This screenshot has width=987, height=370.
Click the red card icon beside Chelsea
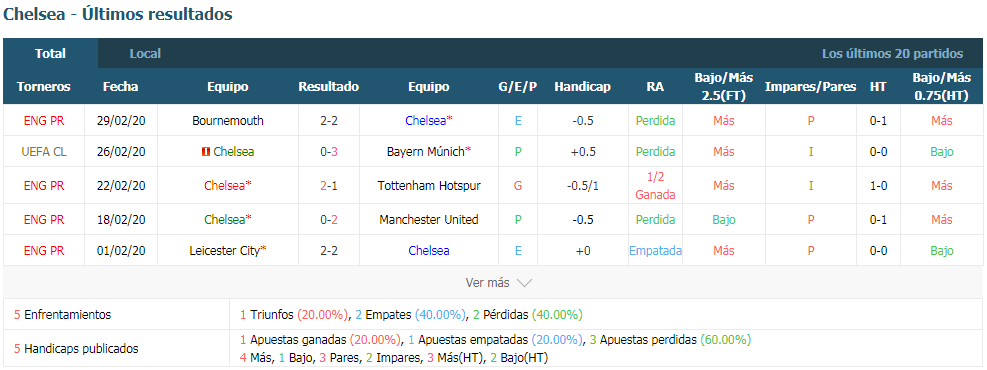pos(205,152)
